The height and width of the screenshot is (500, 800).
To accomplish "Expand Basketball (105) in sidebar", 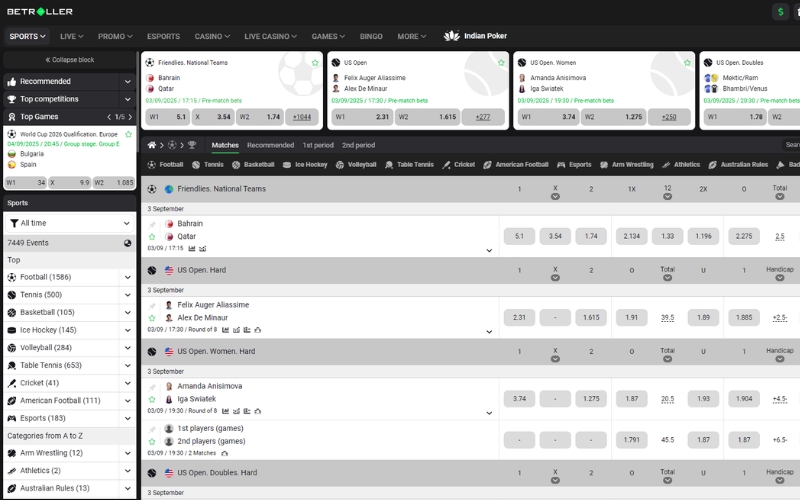I will [128, 312].
